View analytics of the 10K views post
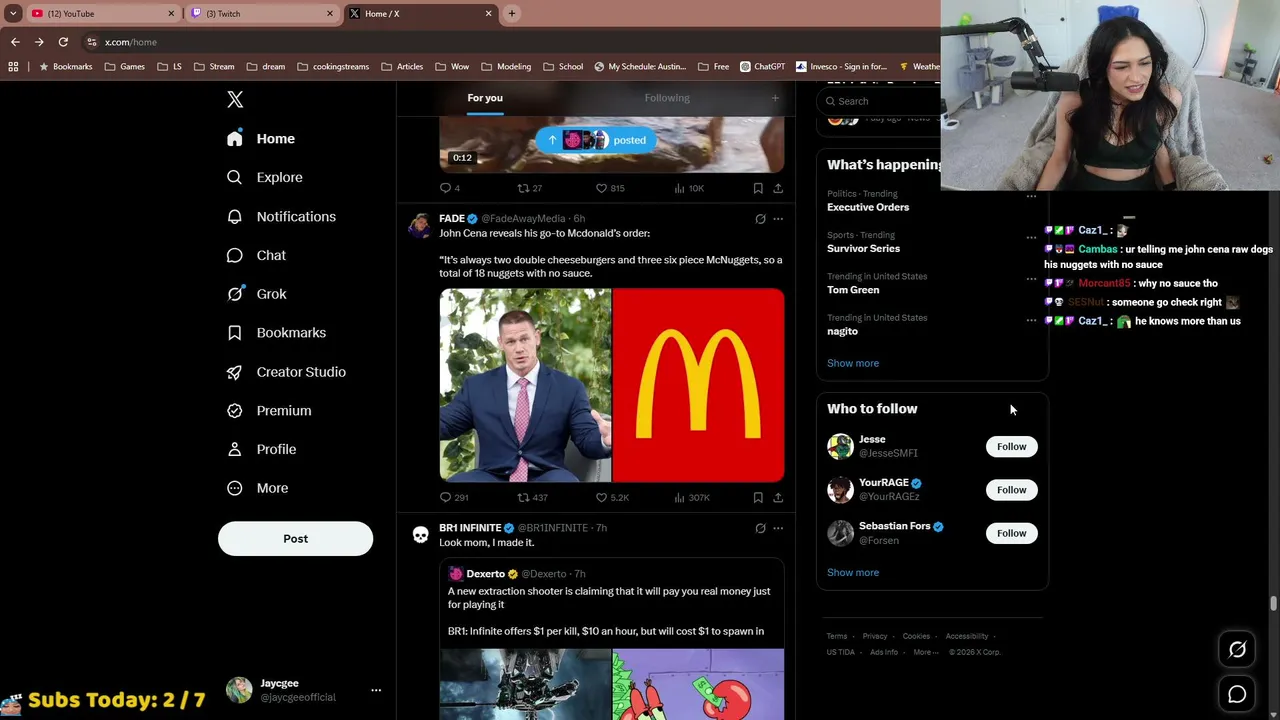This screenshot has height=720, width=1280. click(689, 188)
